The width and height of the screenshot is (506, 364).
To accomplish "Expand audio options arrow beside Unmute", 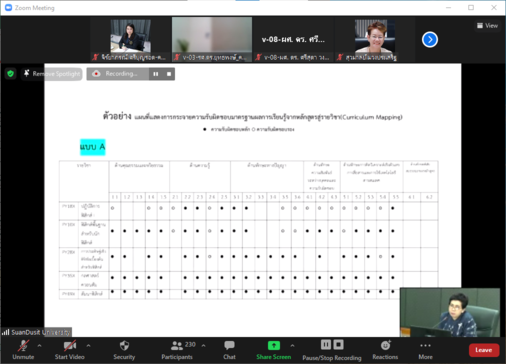I will (39, 346).
